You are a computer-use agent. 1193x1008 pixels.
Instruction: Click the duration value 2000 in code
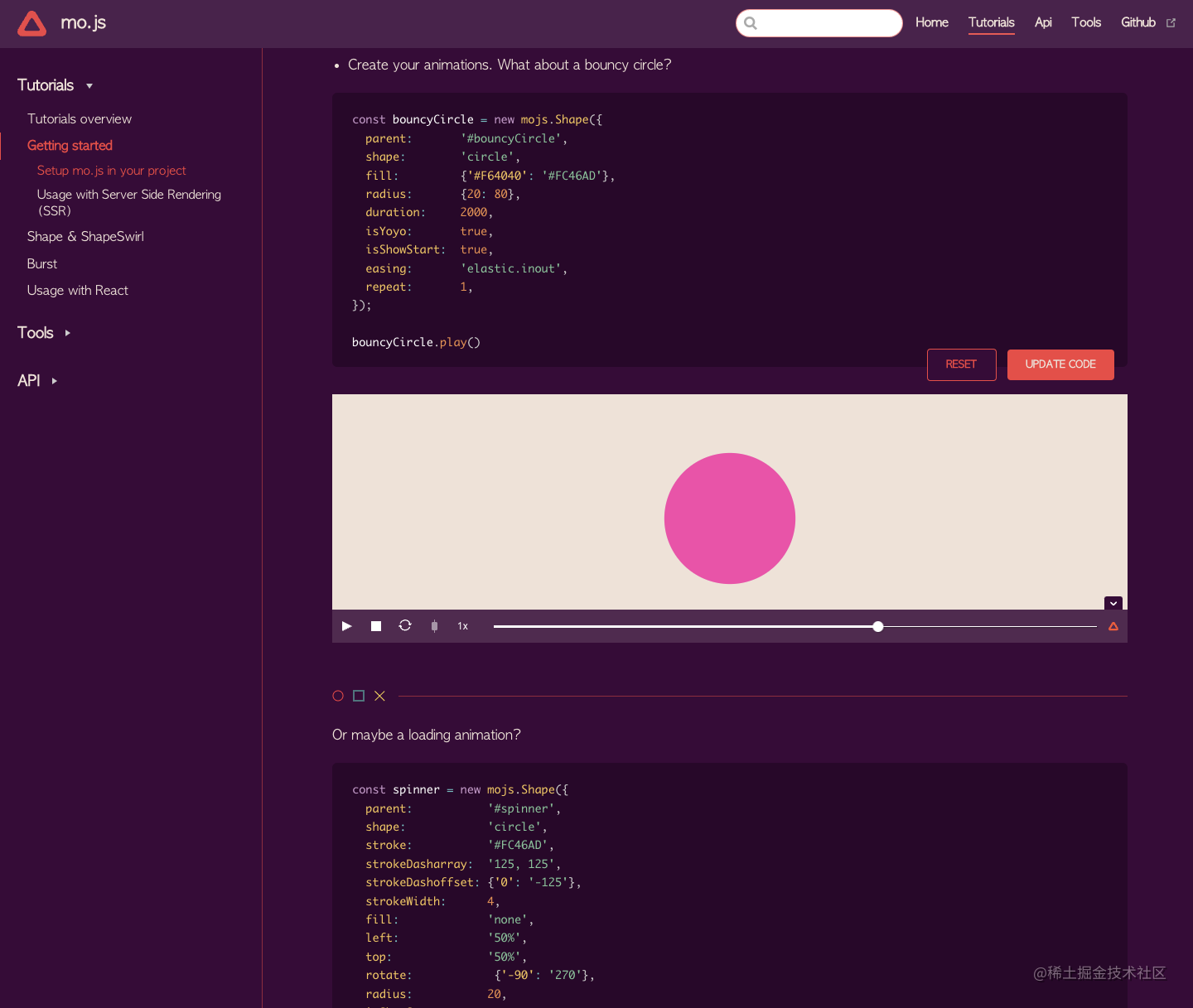pyautogui.click(x=474, y=213)
